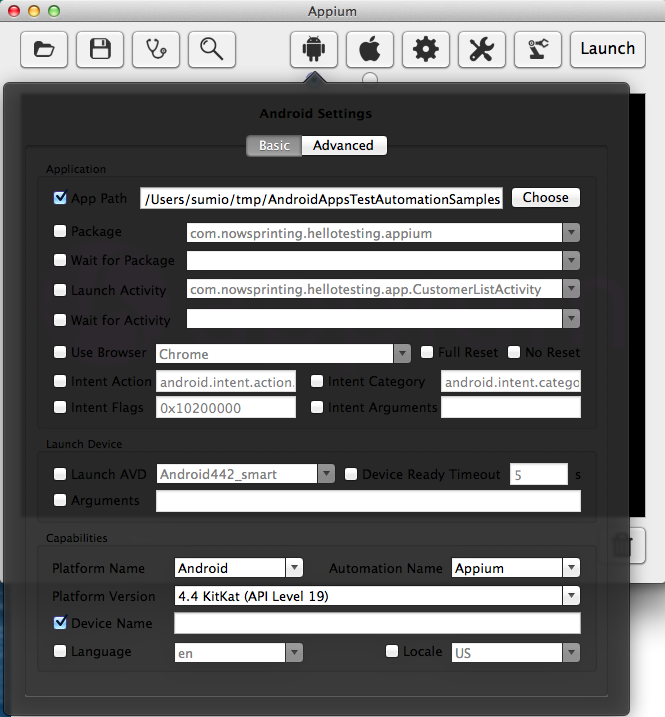Uncheck the App Path checkbox
Viewport: 665px width, 717px height.
tap(60, 198)
